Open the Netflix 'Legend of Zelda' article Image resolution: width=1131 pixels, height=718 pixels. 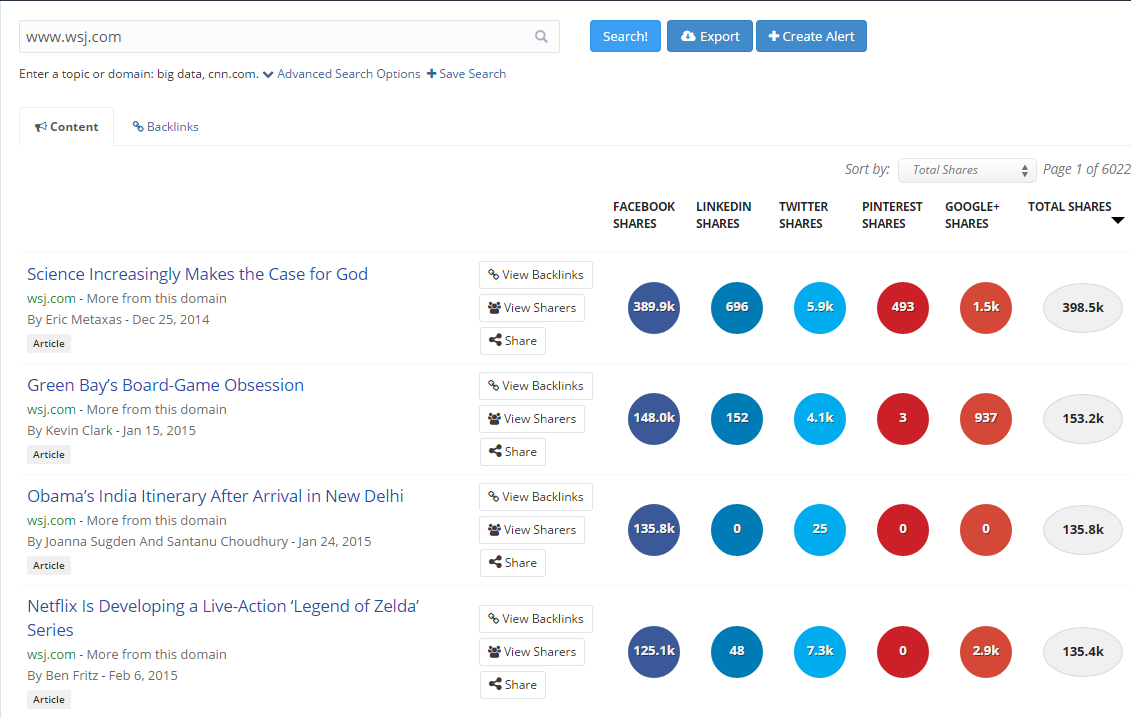[x=224, y=618]
